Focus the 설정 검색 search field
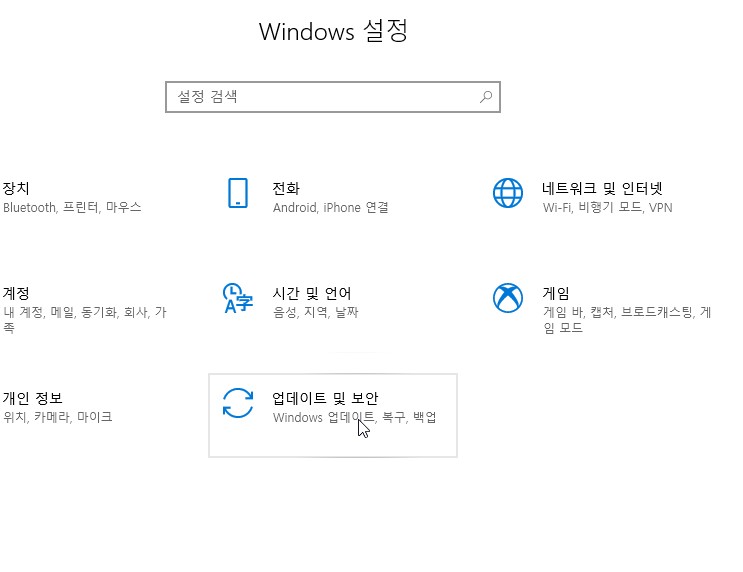This screenshot has width=743, height=572. [333, 97]
